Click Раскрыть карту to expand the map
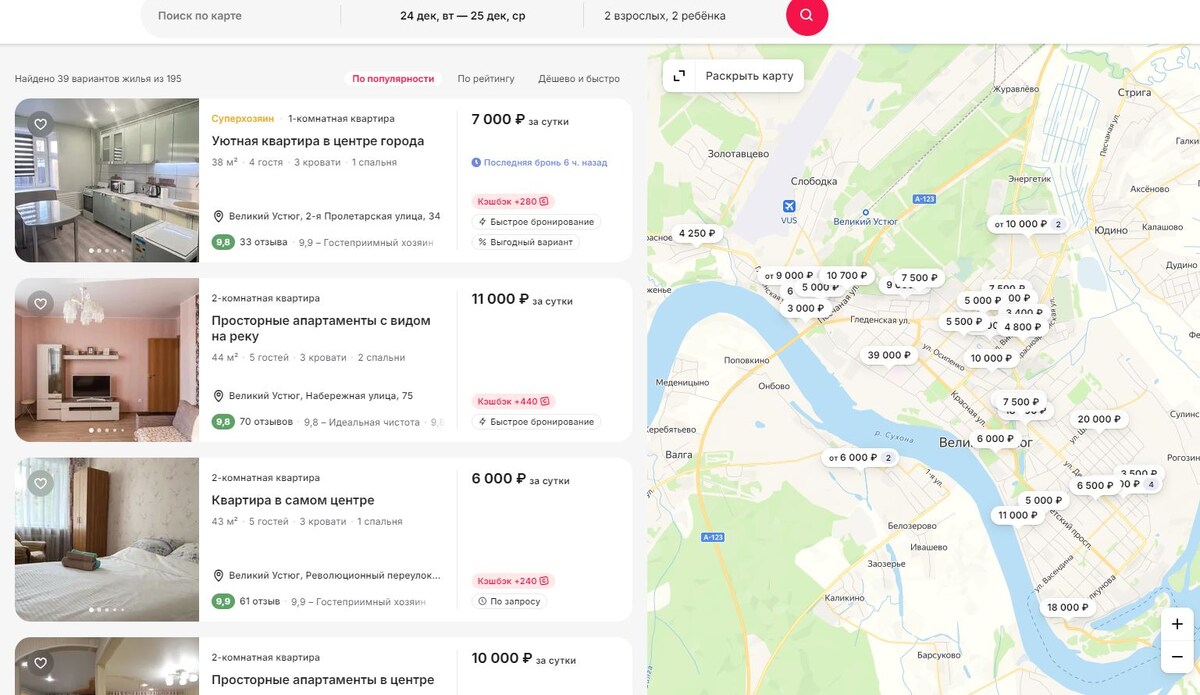The height and width of the screenshot is (695, 1200). [733, 76]
